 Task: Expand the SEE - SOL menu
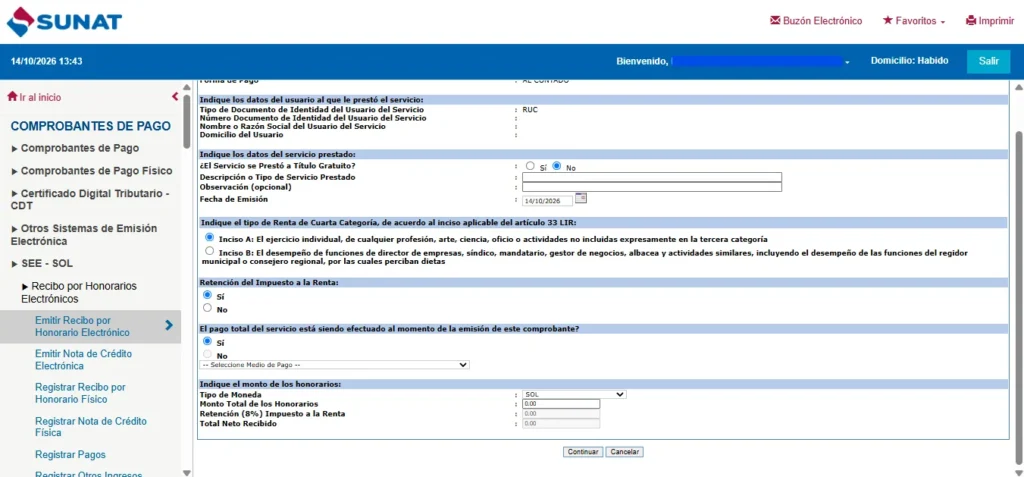(42, 264)
